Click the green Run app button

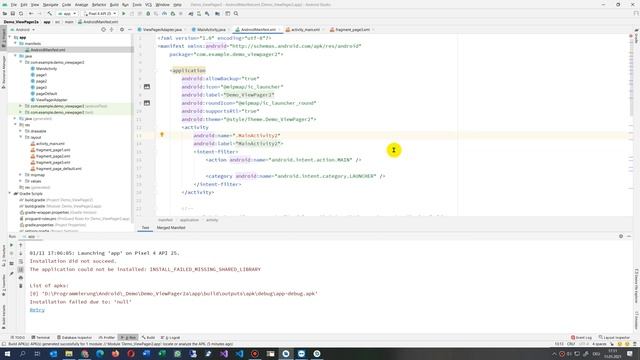click(124, 13)
